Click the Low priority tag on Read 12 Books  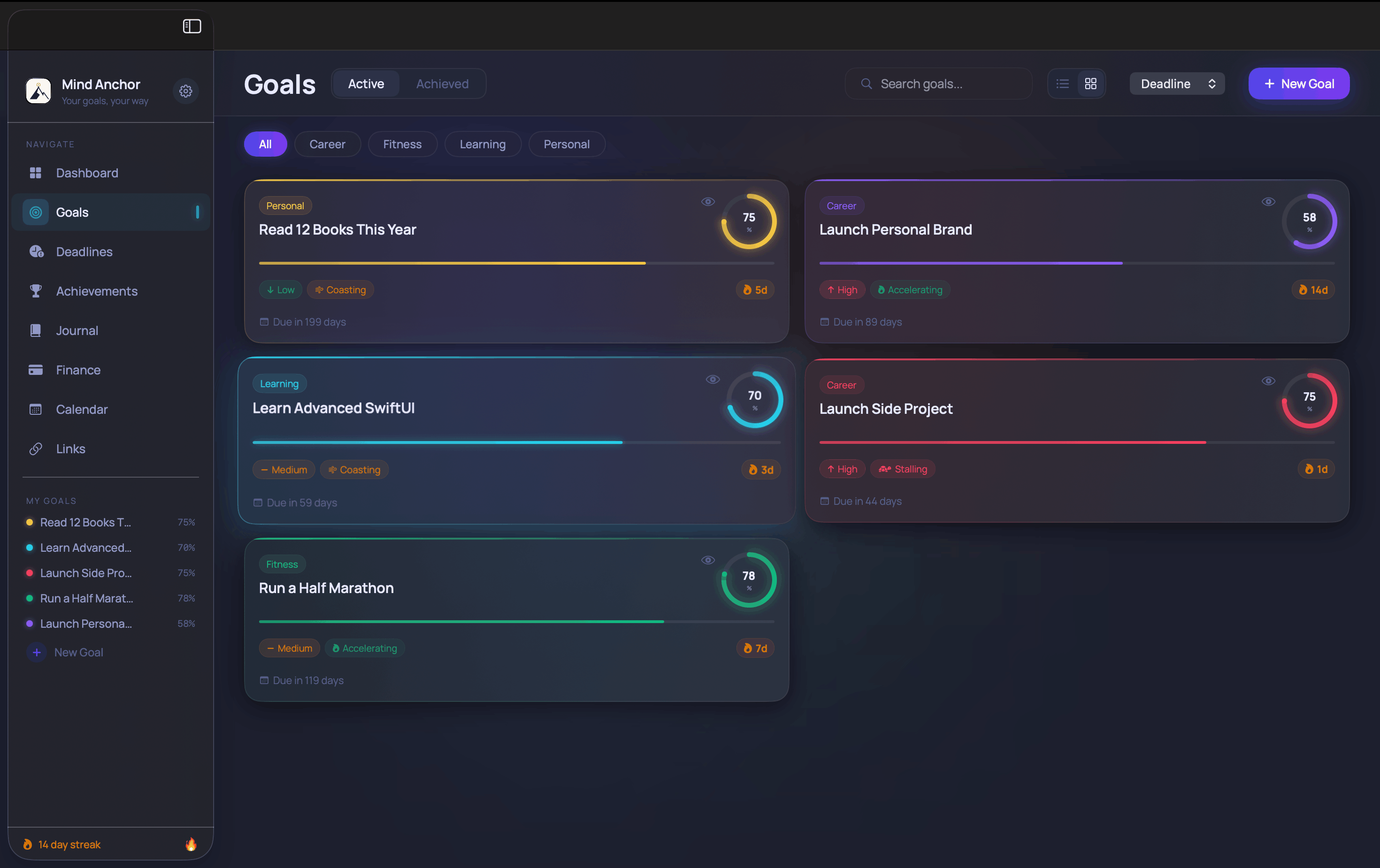pyautogui.click(x=281, y=290)
